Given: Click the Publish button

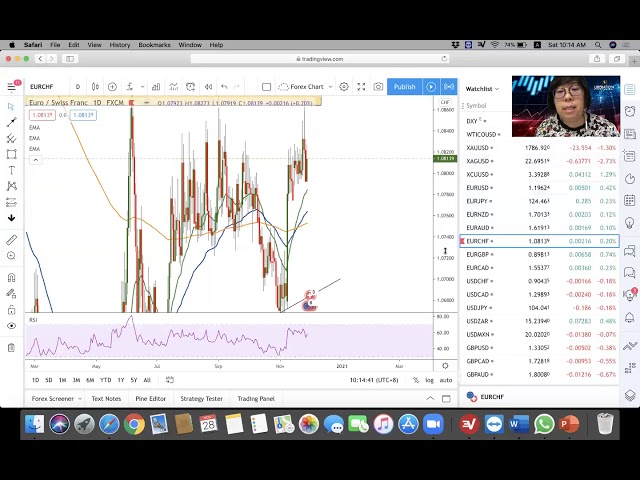Looking at the screenshot, I should point(404,87).
